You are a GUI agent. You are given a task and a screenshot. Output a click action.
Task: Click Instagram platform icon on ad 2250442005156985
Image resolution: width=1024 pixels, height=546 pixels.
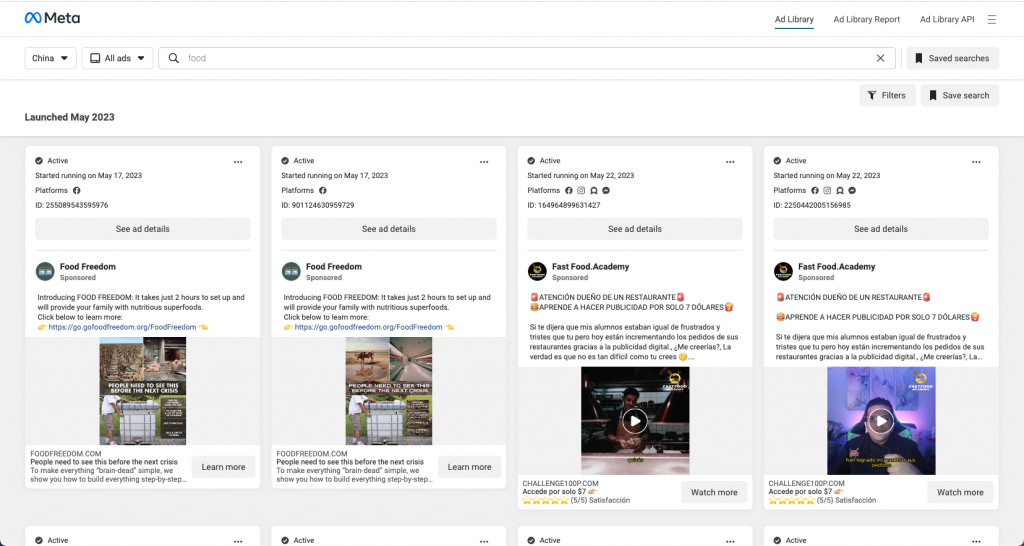pos(827,191)
